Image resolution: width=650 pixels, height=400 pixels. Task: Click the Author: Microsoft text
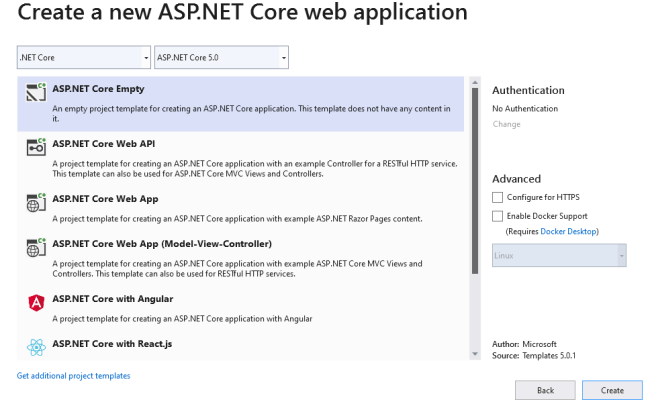coord(524,344)
